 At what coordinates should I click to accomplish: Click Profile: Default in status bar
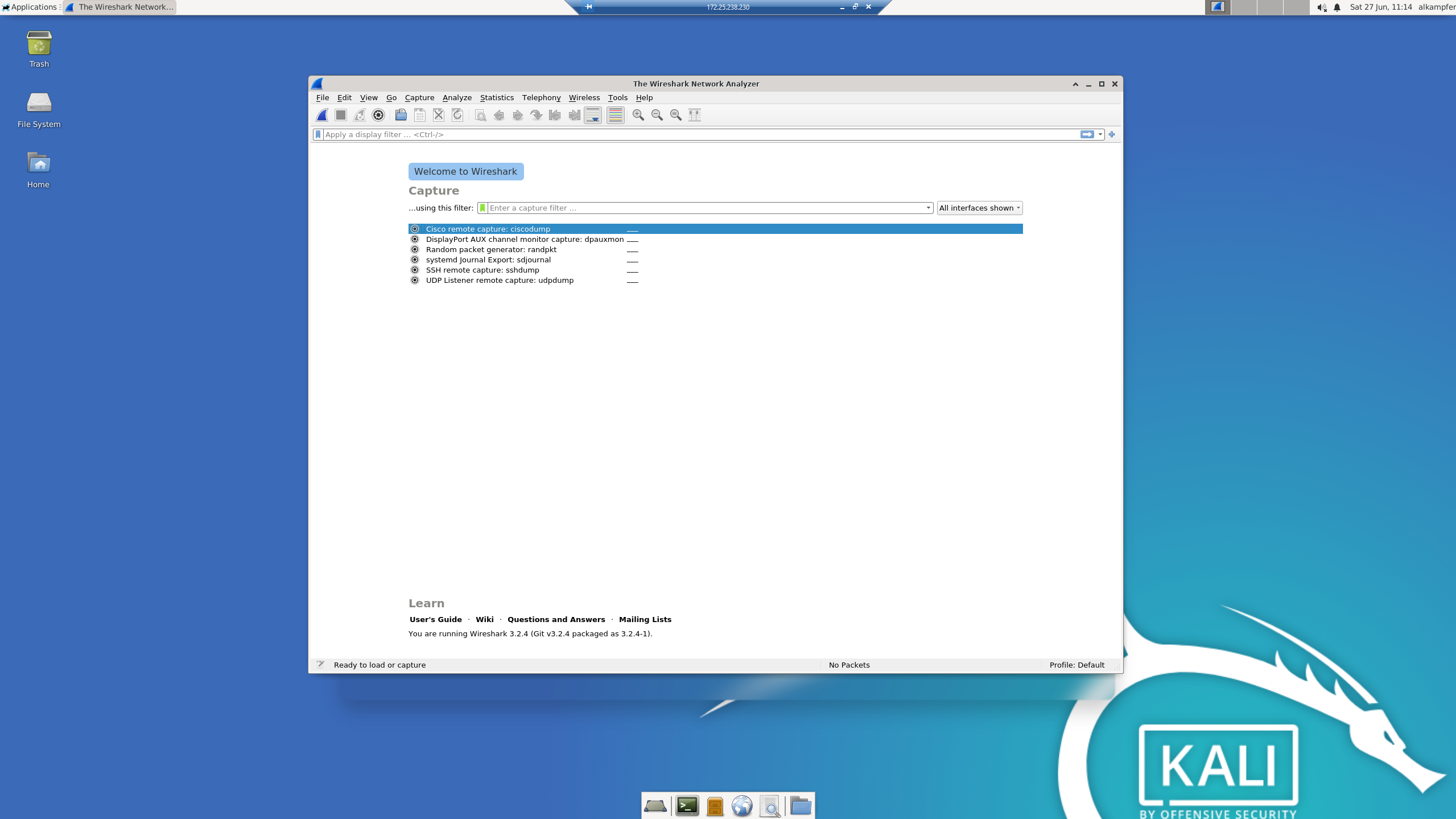click(1076, 665)
